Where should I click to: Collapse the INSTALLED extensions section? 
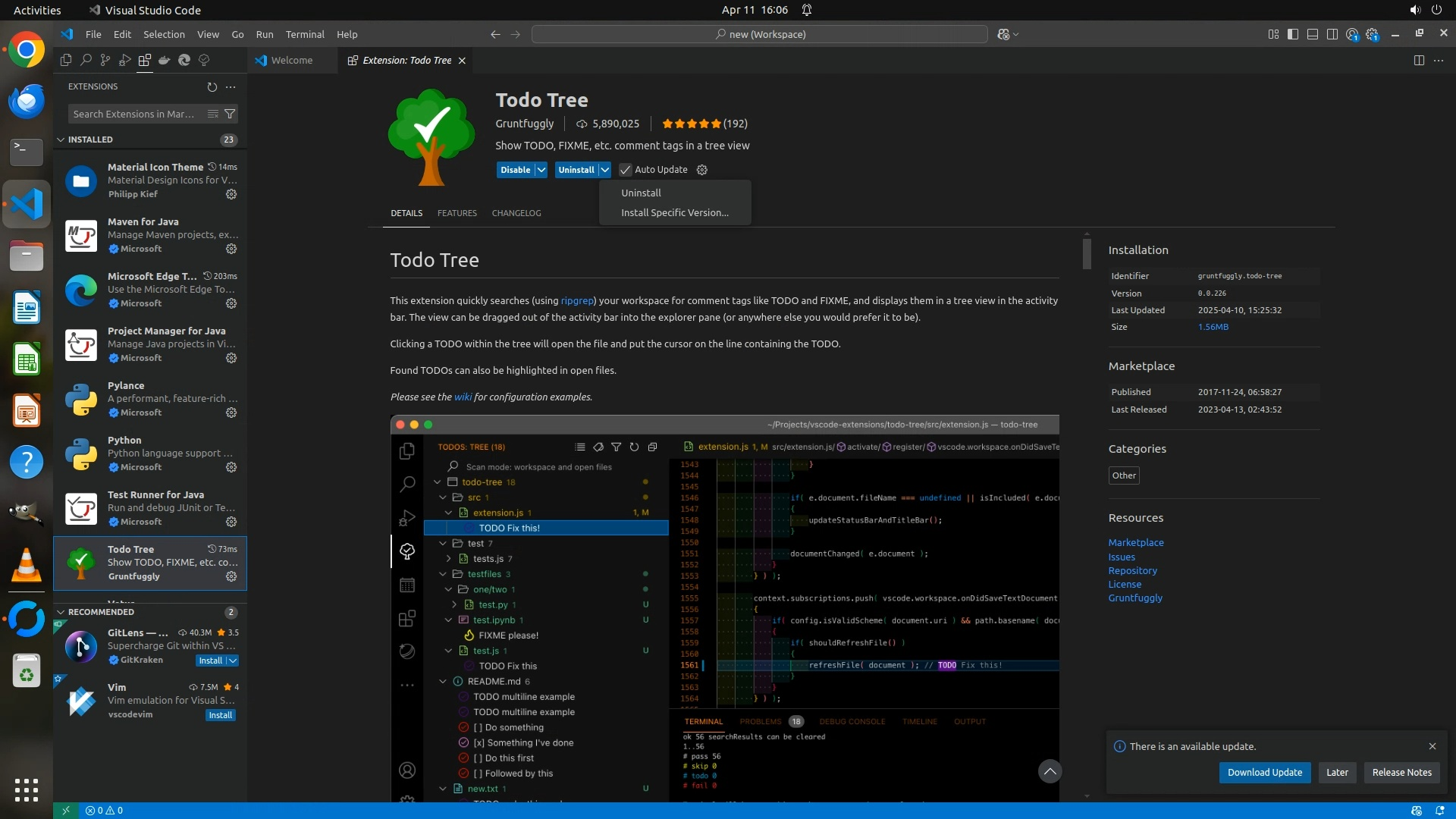click(61, 140)
